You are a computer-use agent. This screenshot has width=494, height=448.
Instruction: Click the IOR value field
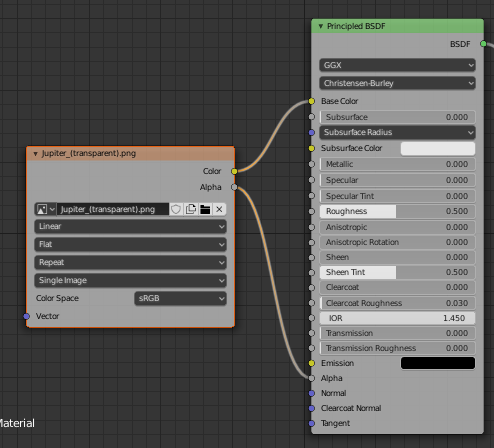[x=397, y=318]
